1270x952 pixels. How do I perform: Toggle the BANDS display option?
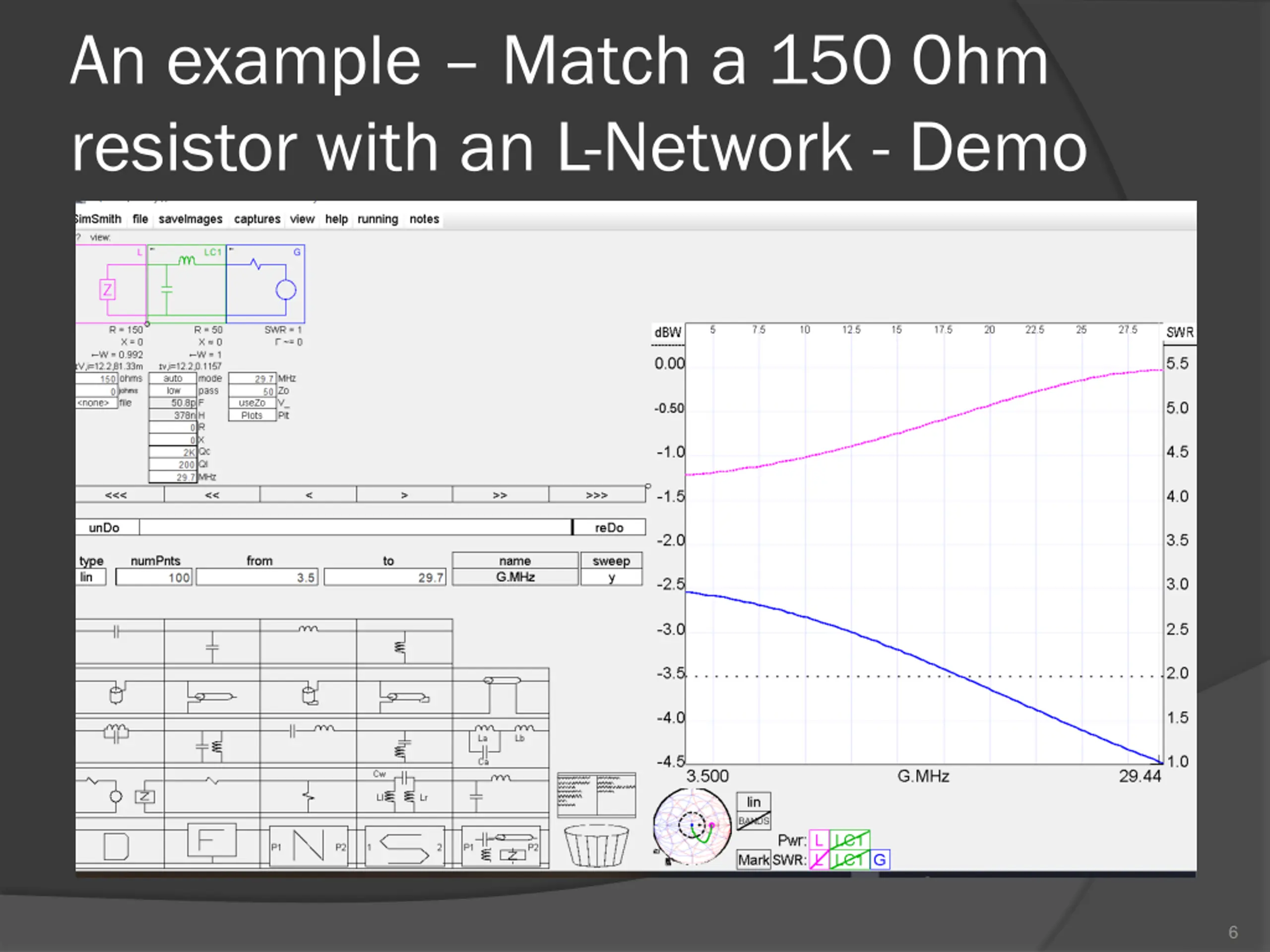[754, 821]
